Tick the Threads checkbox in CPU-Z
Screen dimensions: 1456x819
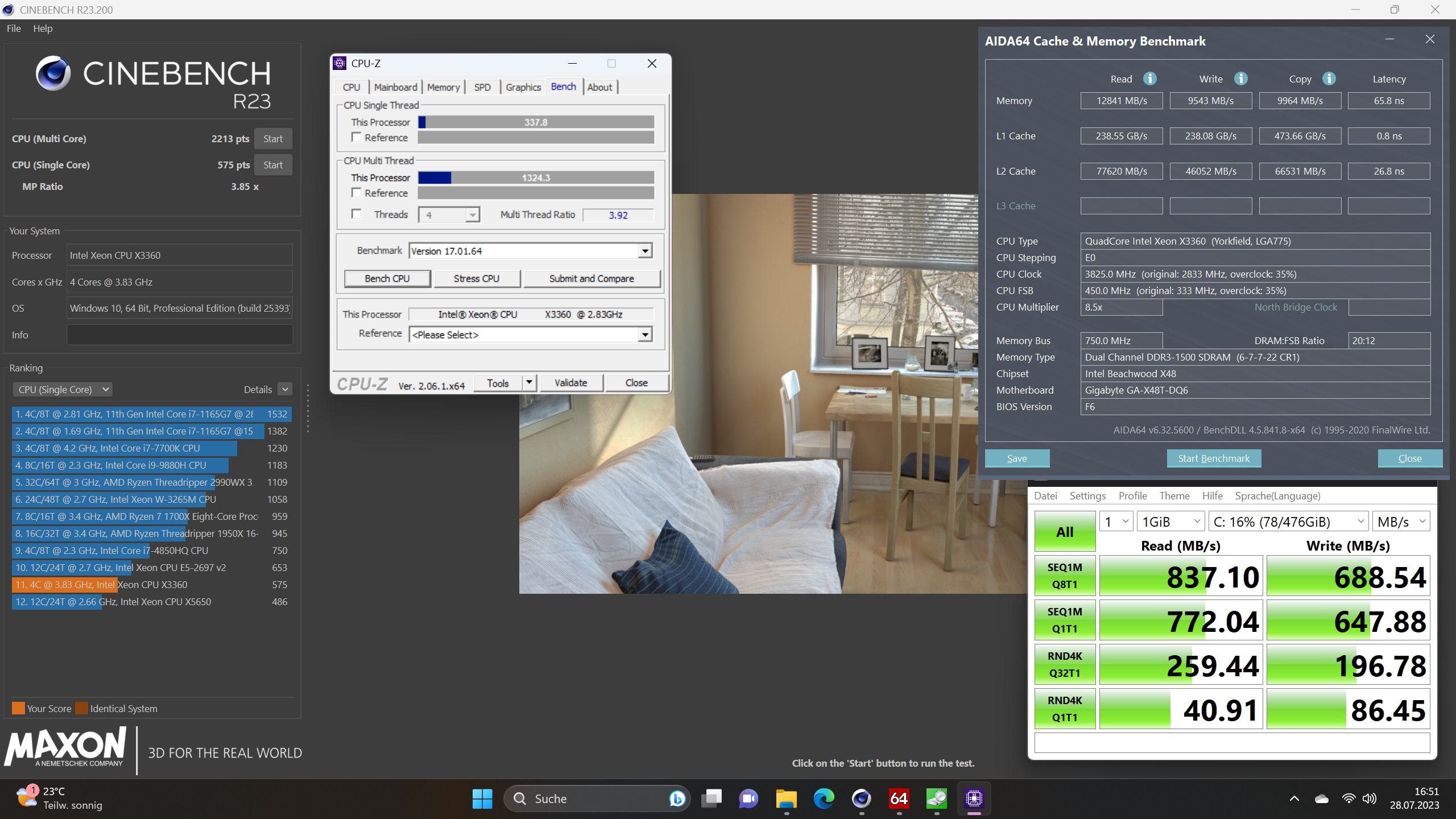(356, 214)
